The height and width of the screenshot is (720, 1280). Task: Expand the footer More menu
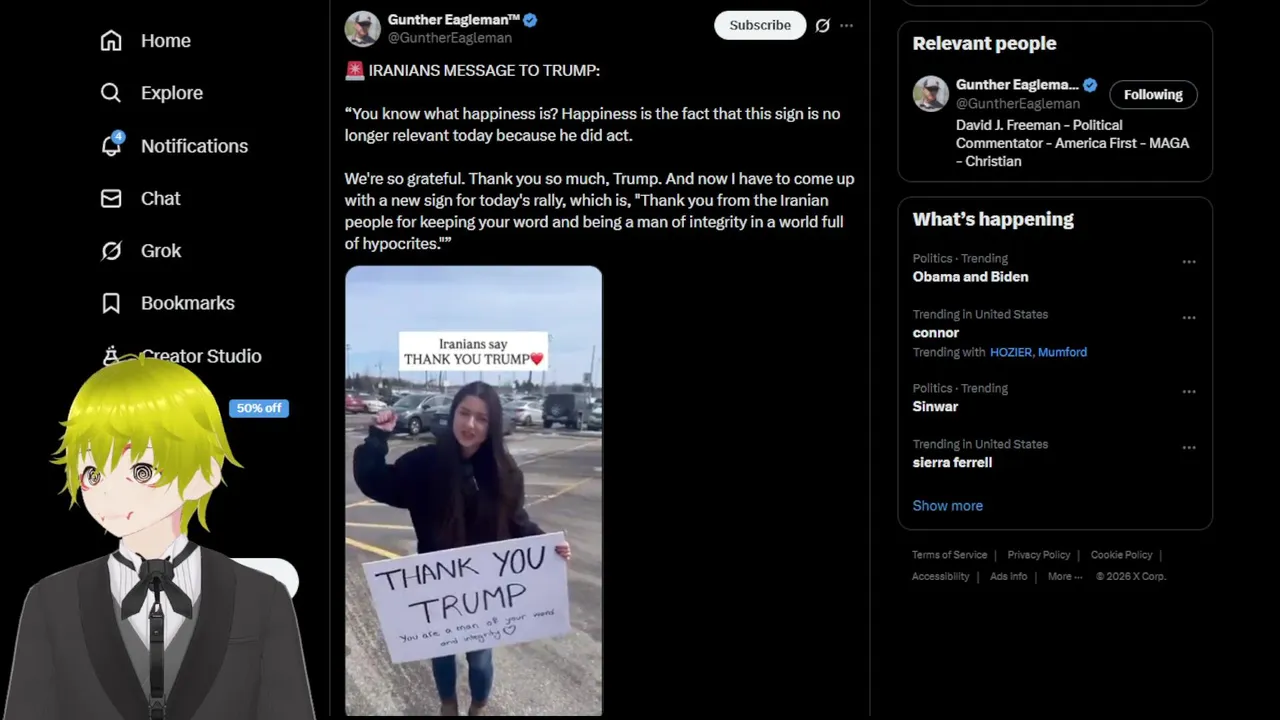click(1064, 577)
